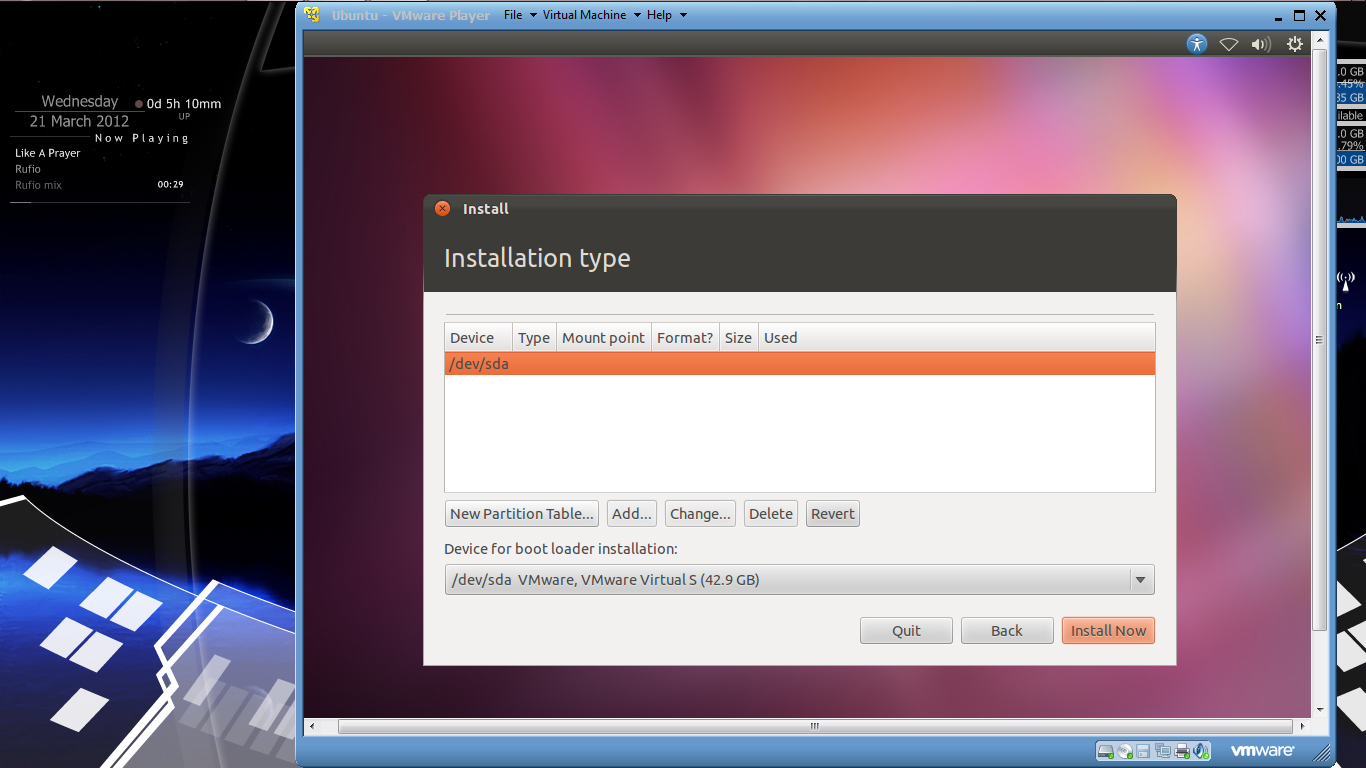Click the Size column header
1366x768 pixels.
(739, 338)
